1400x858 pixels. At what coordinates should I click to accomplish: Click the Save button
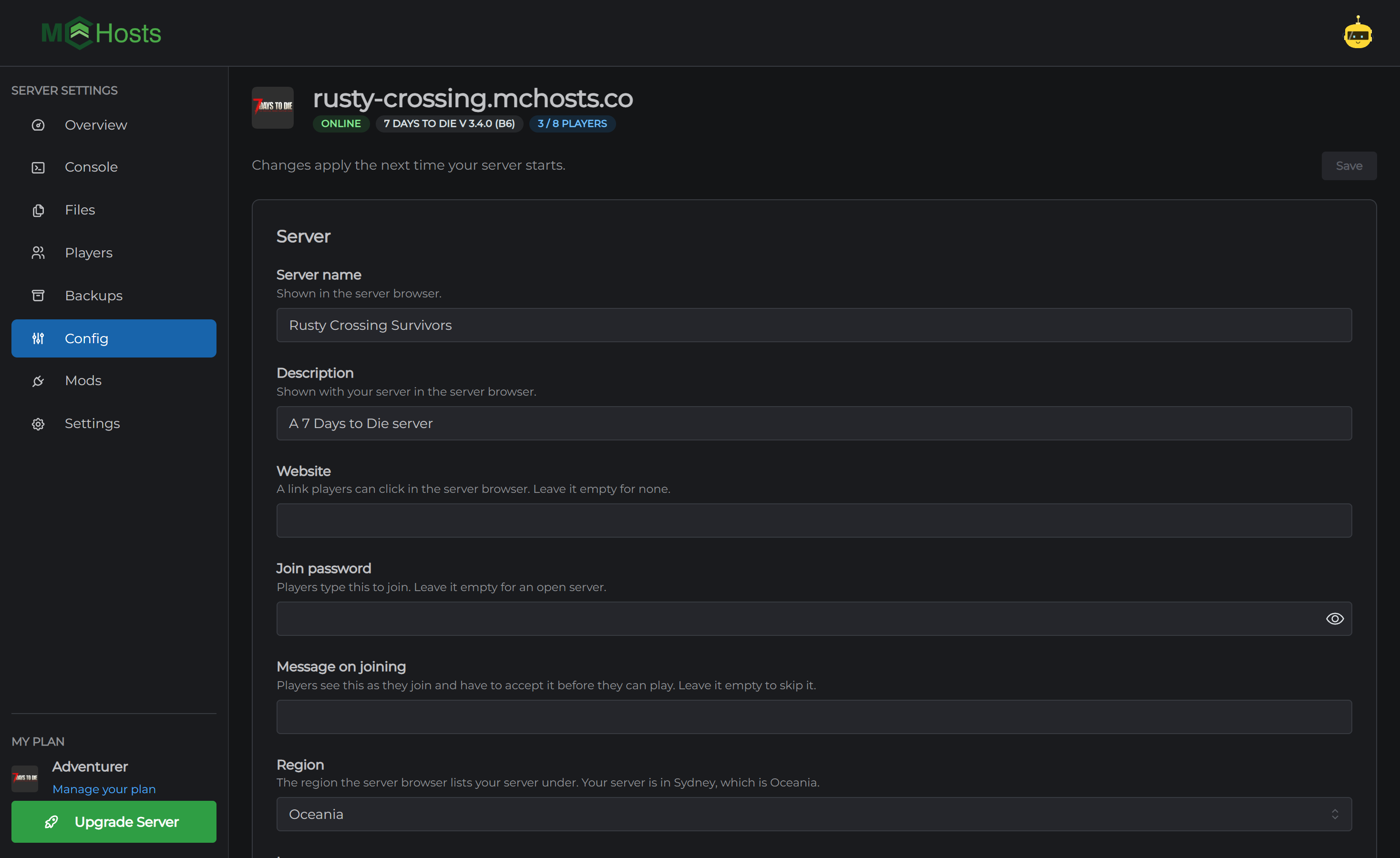pyautogui.click(x=1349, y=166)
